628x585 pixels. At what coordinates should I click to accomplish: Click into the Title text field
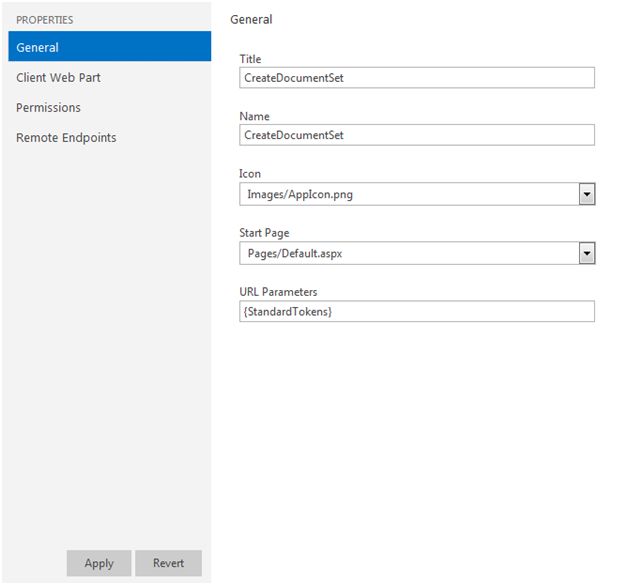[x=417, y=77]
